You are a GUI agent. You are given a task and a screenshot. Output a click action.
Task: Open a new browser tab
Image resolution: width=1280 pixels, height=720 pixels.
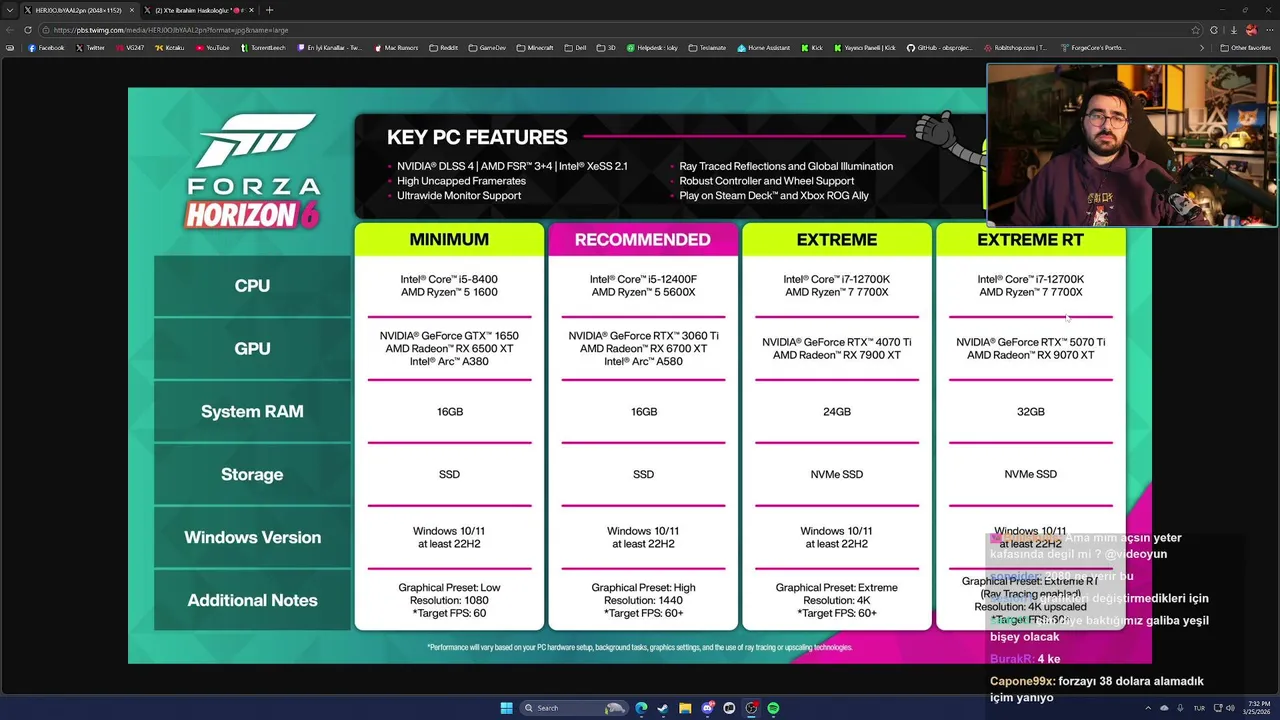269,10
